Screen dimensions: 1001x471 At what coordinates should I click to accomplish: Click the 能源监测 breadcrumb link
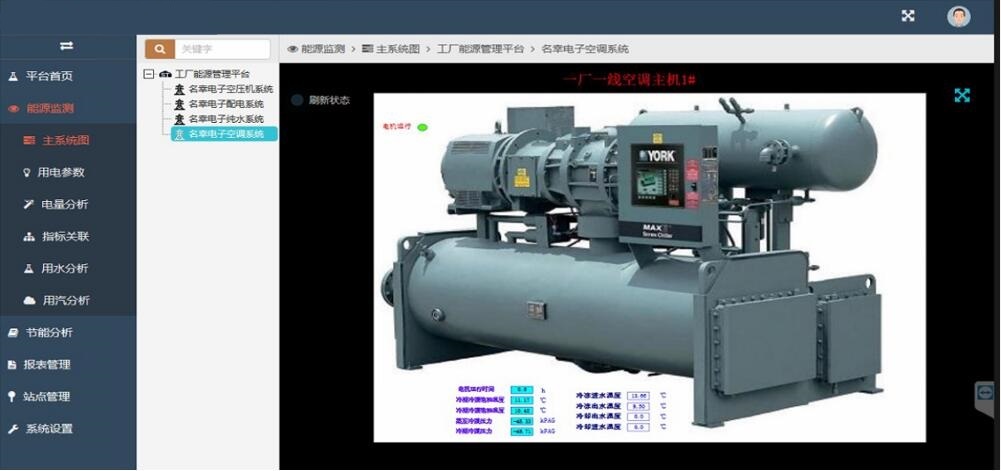[x=322, y=49]
